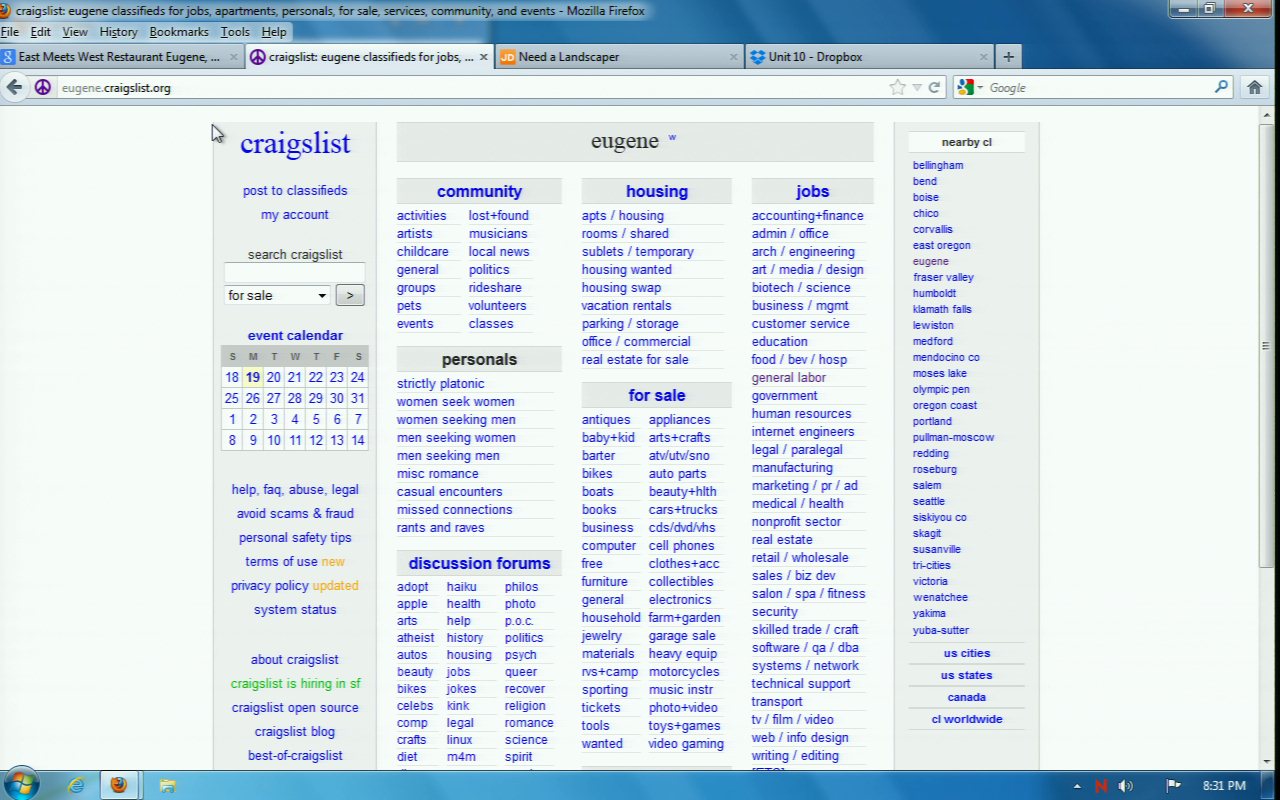Click the 'post to classifieds' link

pos(294,190)
